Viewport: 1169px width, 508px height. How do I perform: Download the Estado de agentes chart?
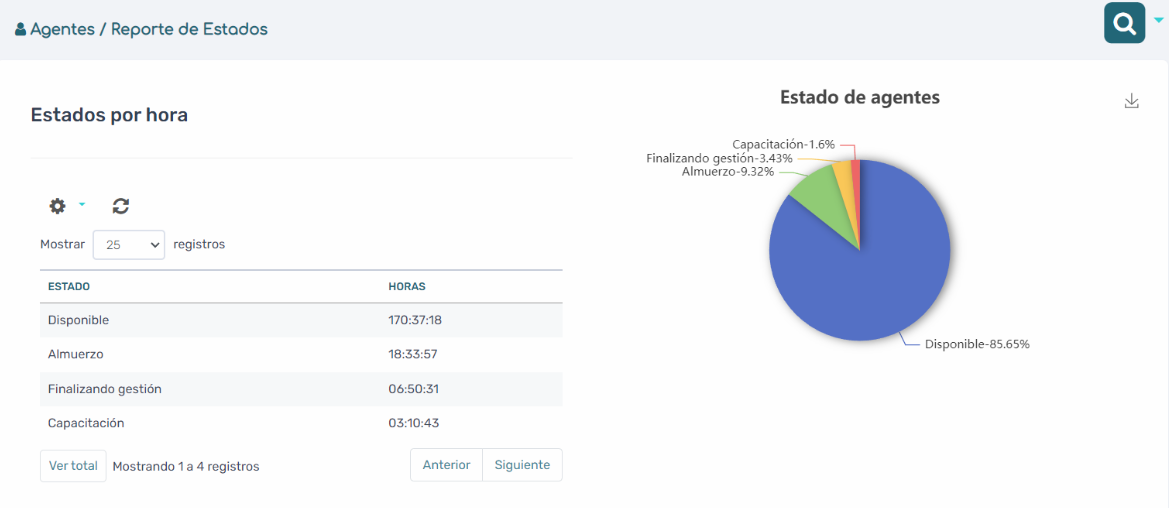(1132, 101)
